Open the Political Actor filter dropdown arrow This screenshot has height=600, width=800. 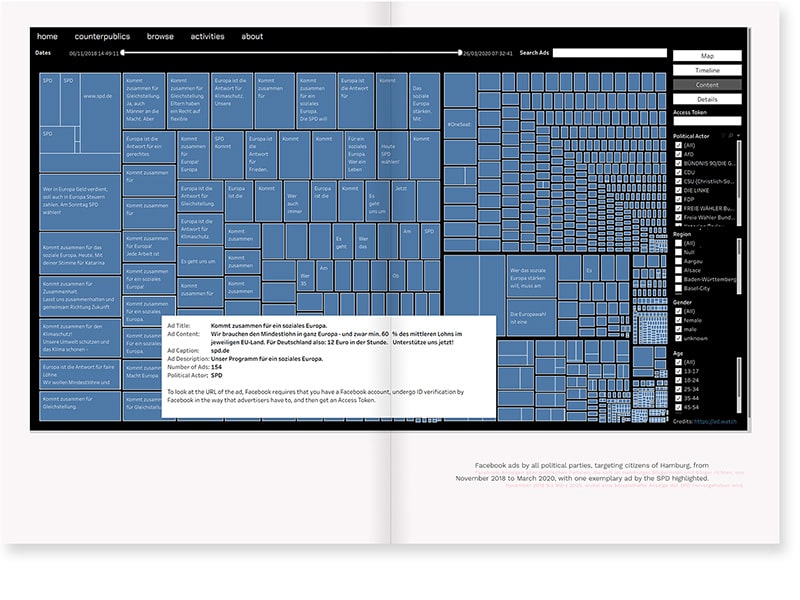tap(738, 135)
